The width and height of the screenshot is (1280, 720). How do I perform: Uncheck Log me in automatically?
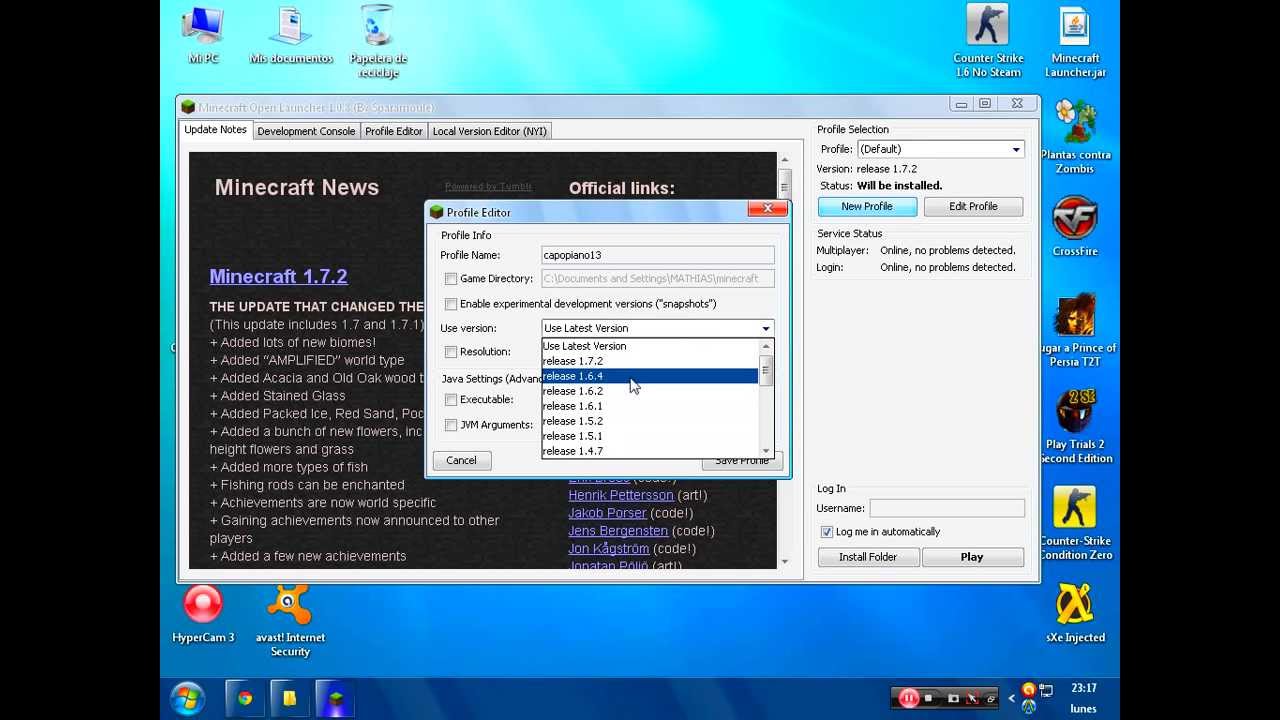coord(827,532)
